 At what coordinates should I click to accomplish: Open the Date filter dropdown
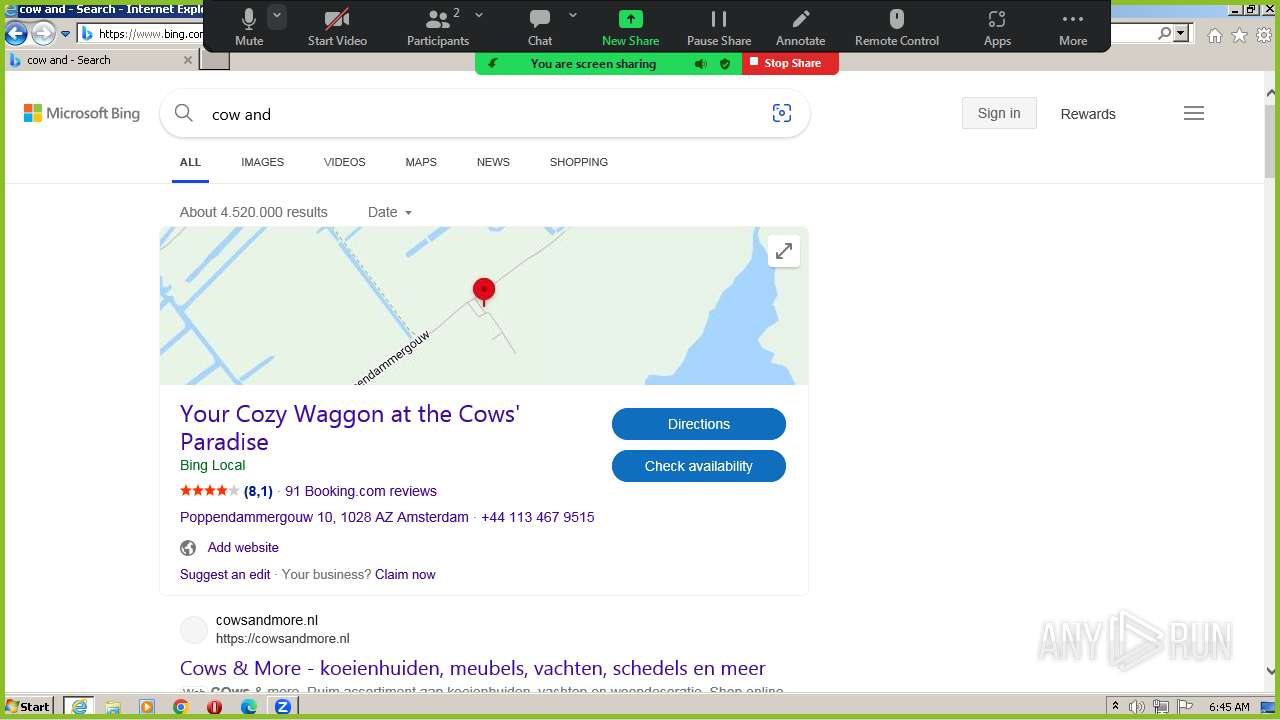[x=390, y=212]
